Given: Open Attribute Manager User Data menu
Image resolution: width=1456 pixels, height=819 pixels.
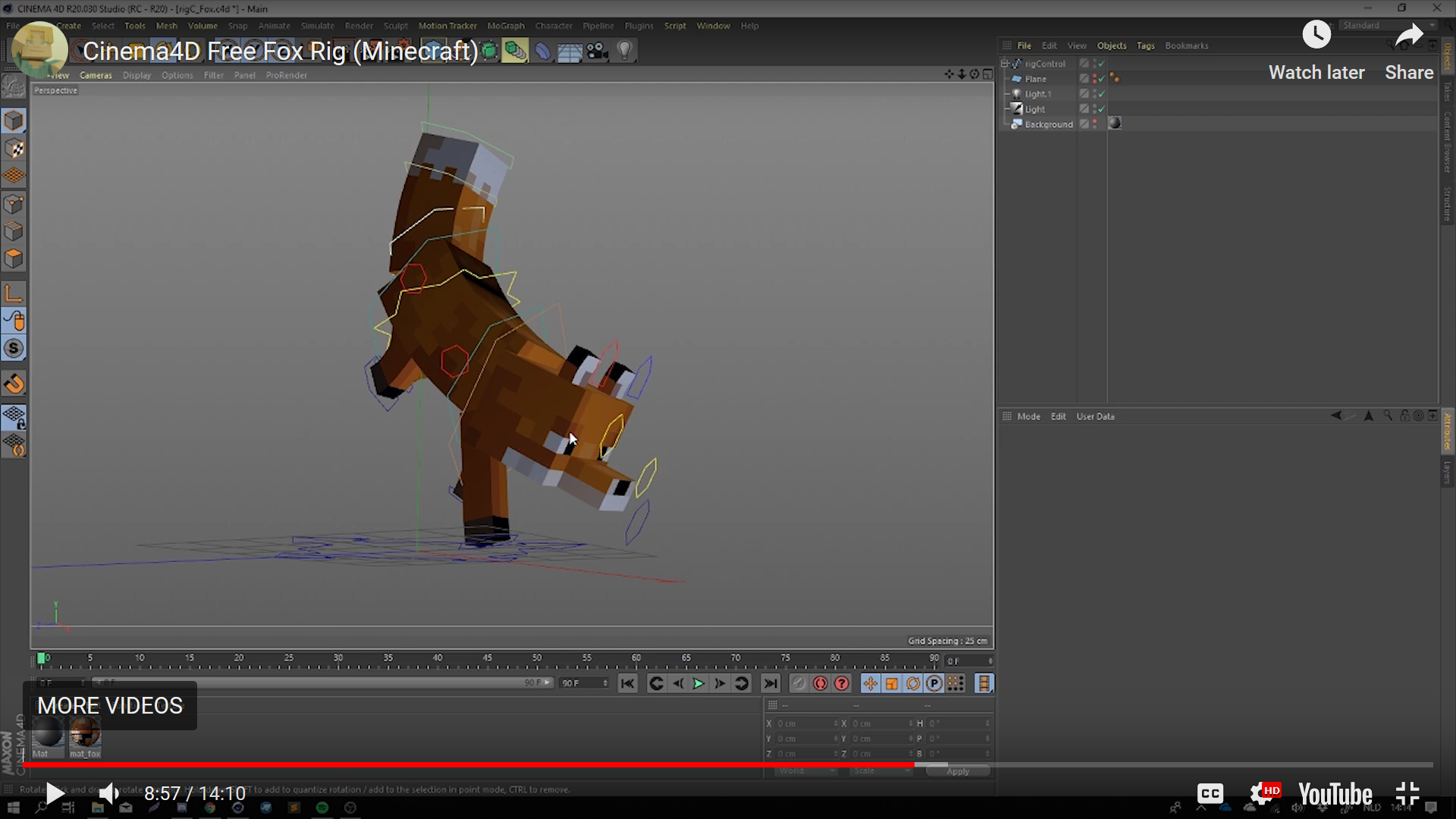Looking at the screenshot, I should point(1095,416).
